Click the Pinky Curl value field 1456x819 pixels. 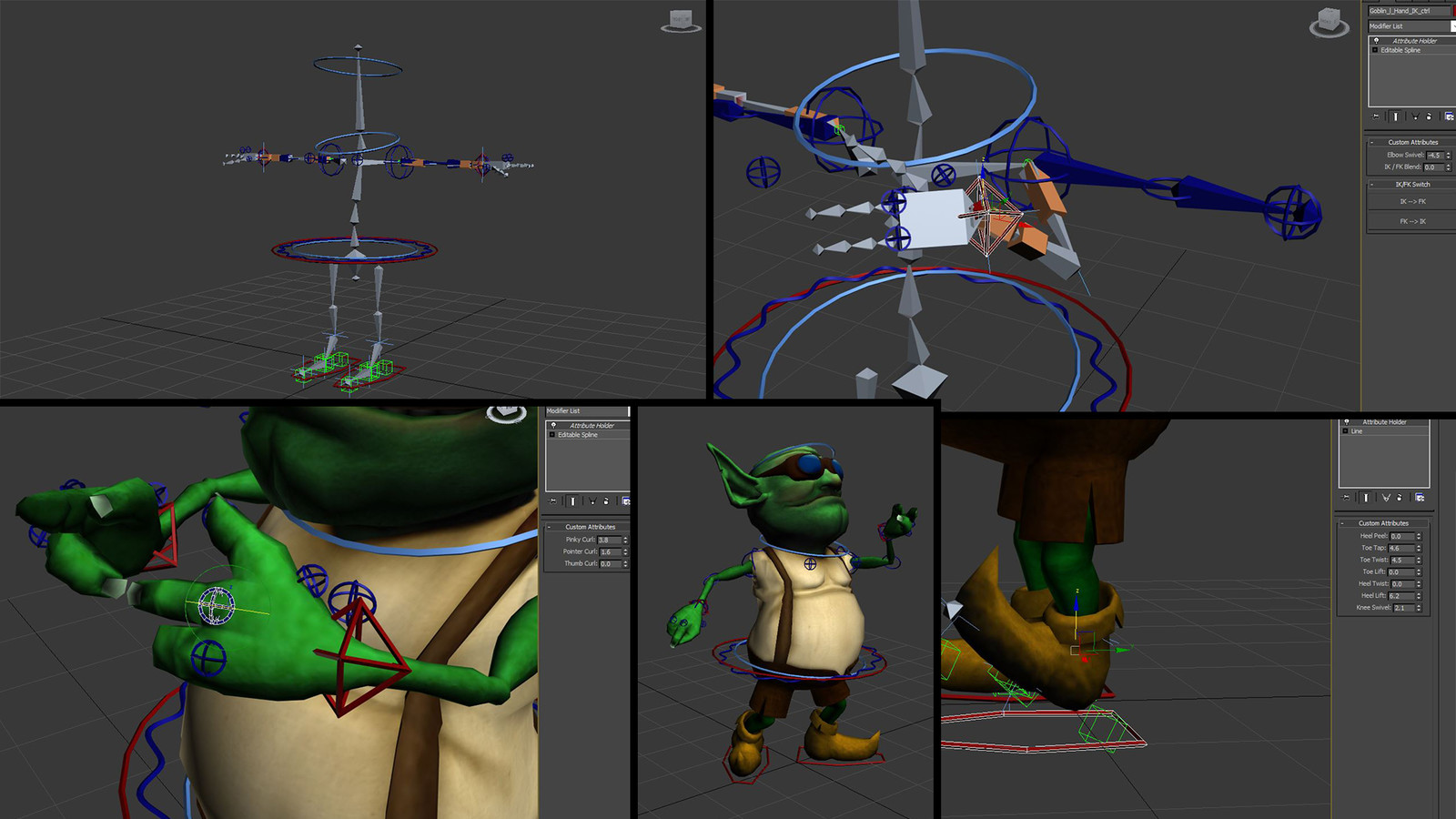pyautogui.click(x=610, y=540)
